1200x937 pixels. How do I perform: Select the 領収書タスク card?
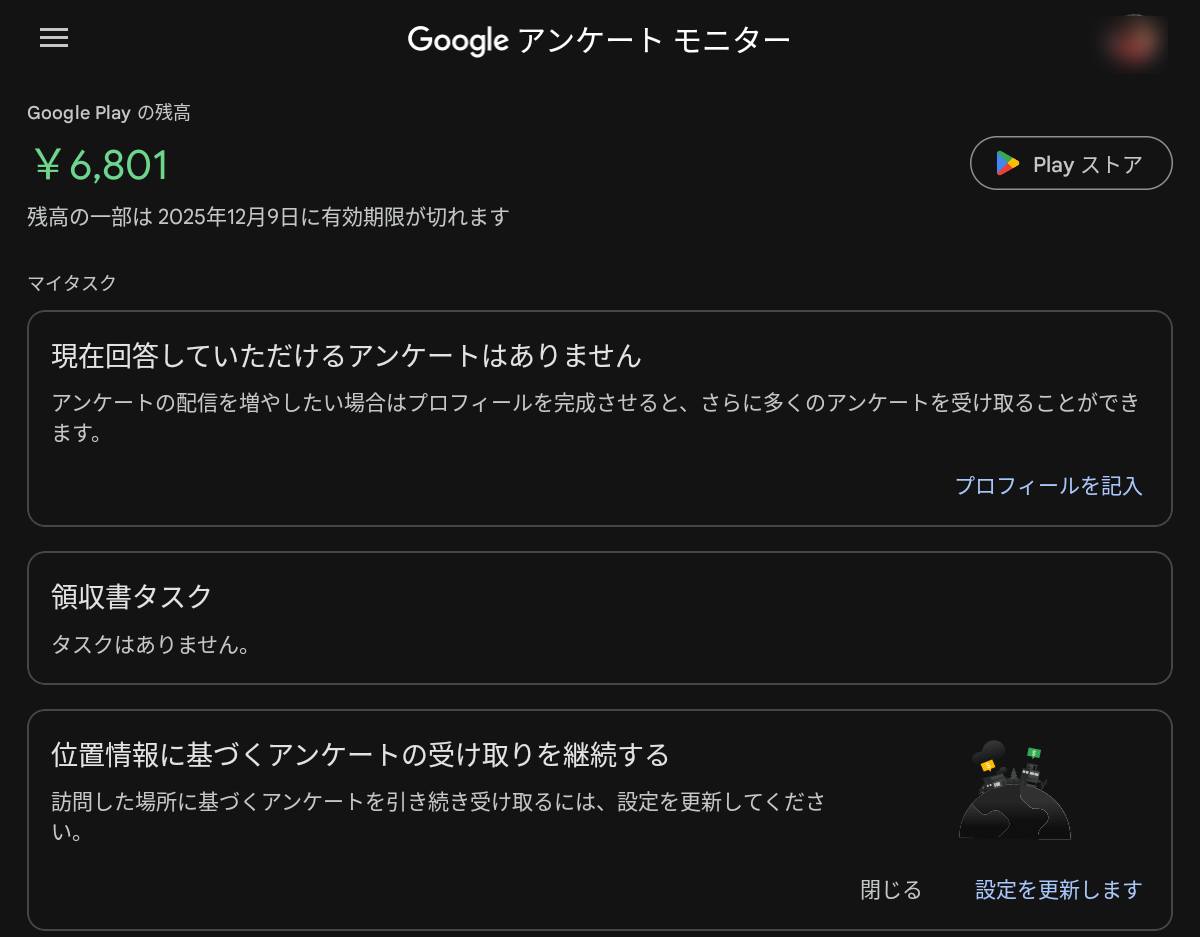click(599, 618)
